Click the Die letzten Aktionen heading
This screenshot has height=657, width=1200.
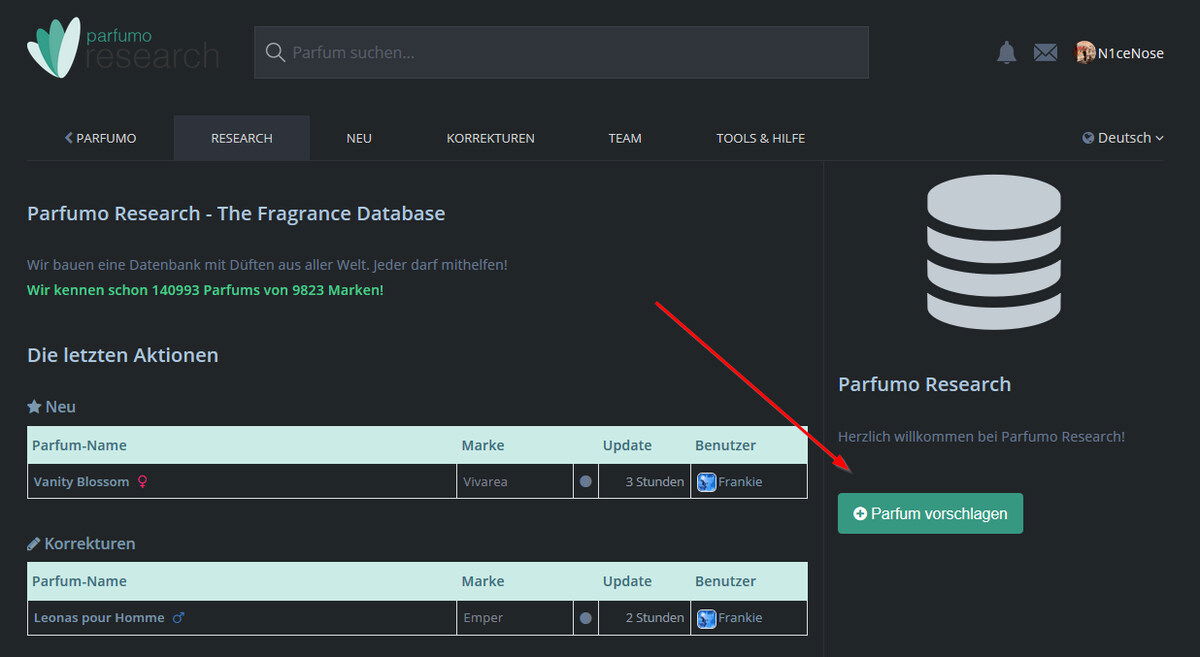122,355
